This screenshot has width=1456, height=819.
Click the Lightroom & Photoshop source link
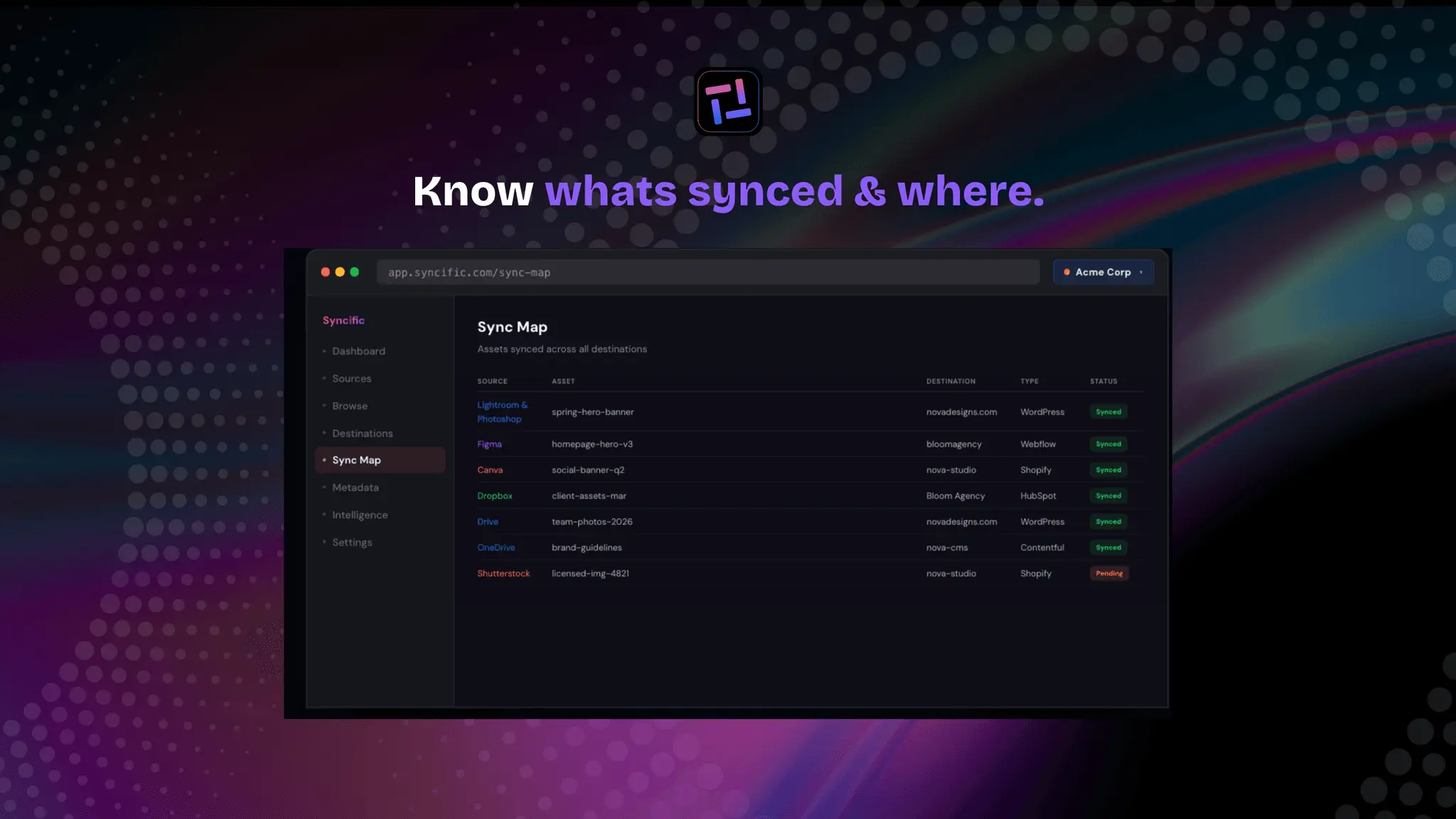[502, 412]
